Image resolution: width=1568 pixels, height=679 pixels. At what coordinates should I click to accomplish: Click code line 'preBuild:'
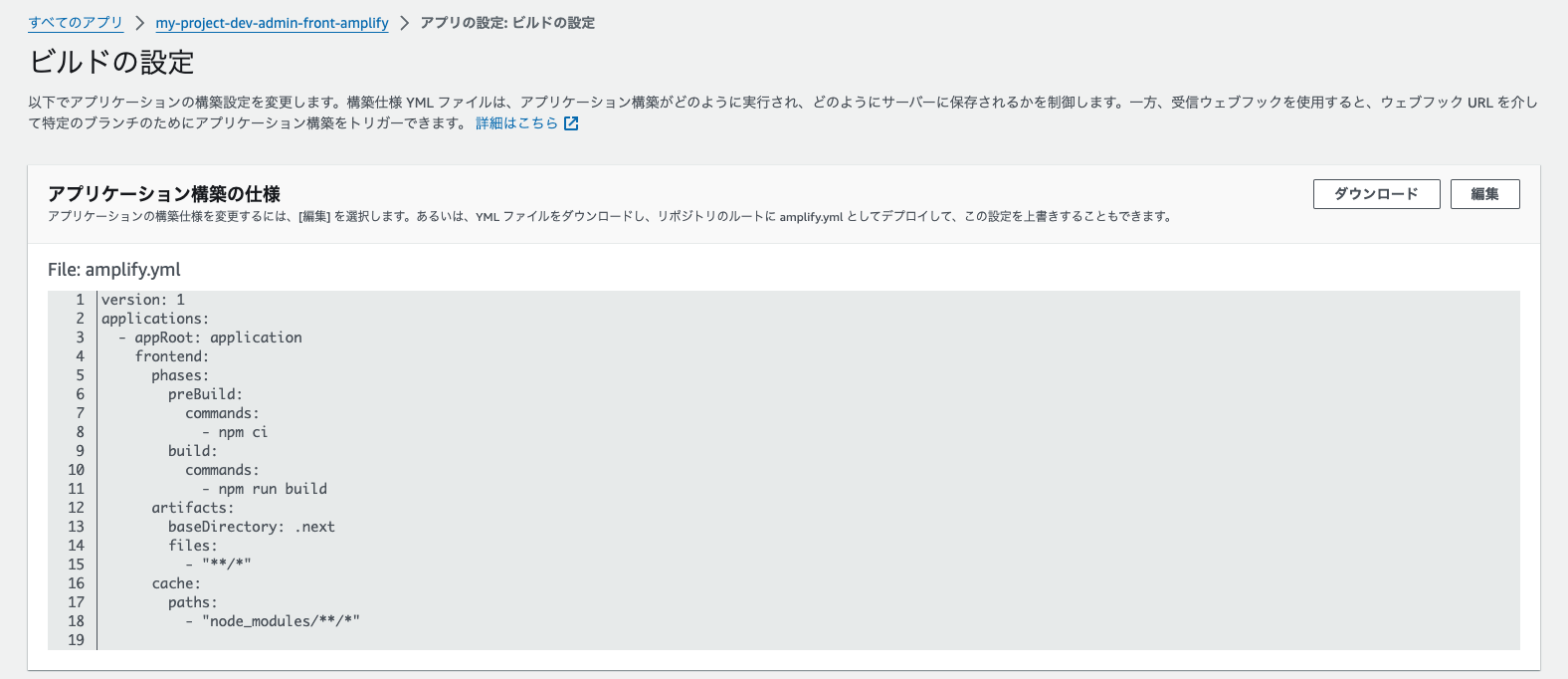point(205,394)
